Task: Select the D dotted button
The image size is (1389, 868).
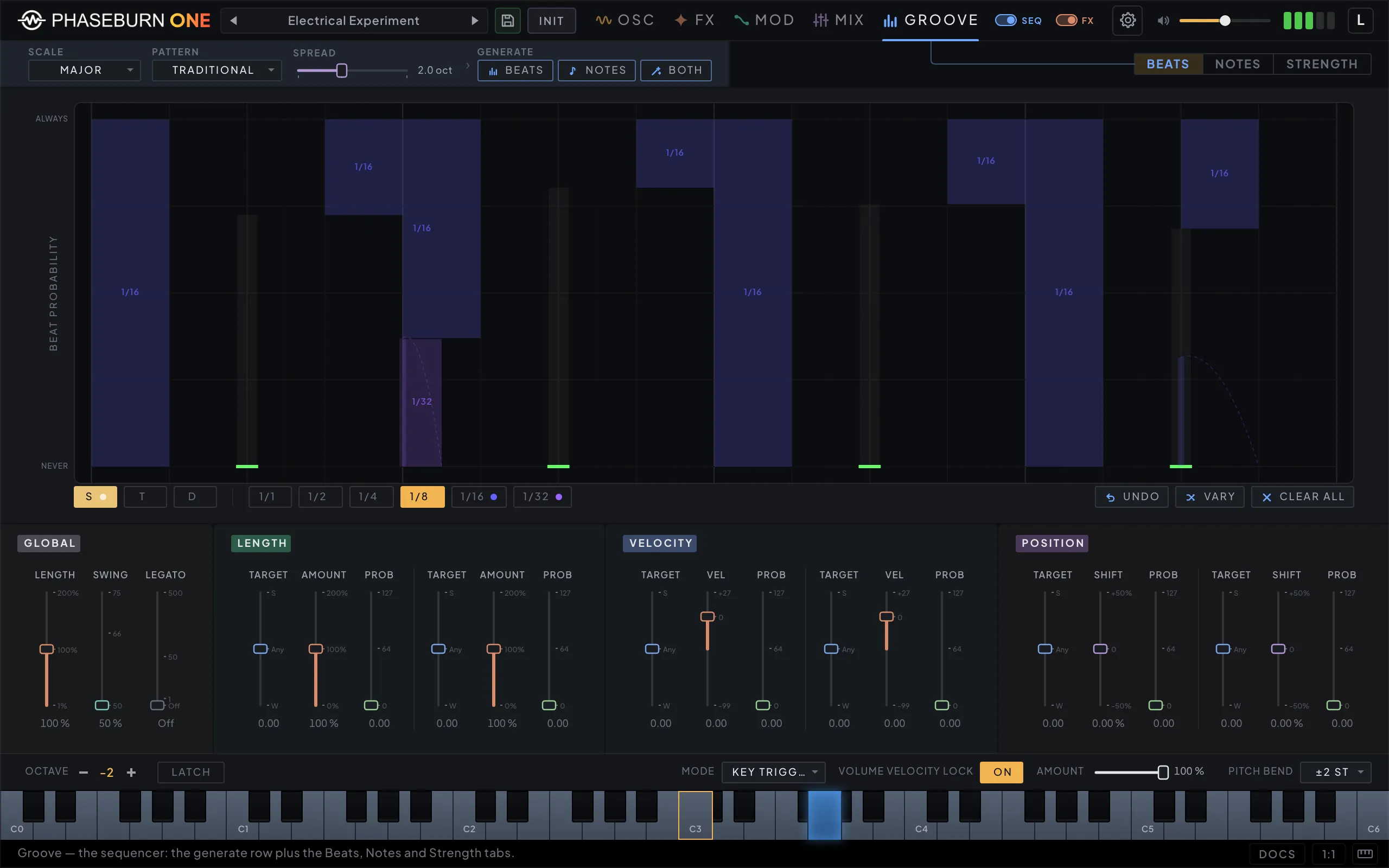Action: [195, 496]
